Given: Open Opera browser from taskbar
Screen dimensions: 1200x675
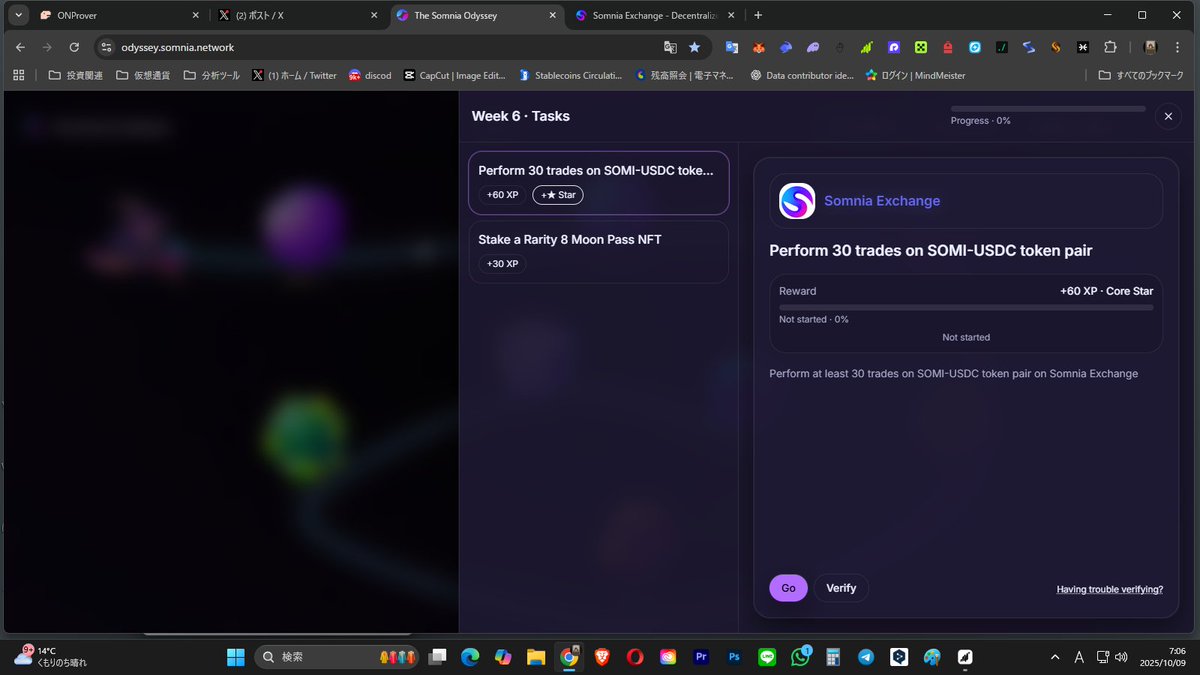Looking at the screenshot, I should click(635, 657).
